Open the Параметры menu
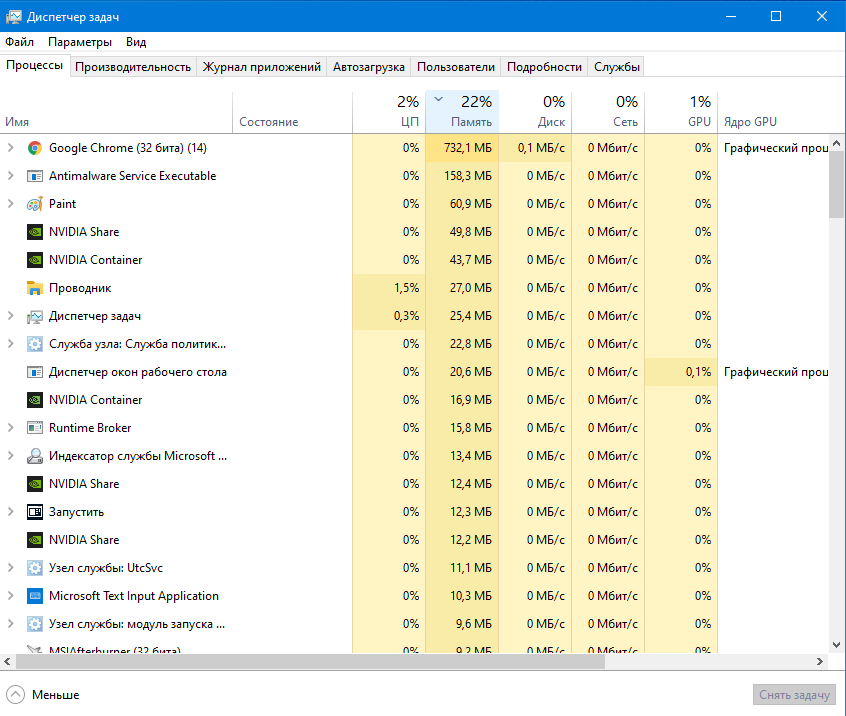The height and width of the screenshot is (716, 846). click(80, 42)
